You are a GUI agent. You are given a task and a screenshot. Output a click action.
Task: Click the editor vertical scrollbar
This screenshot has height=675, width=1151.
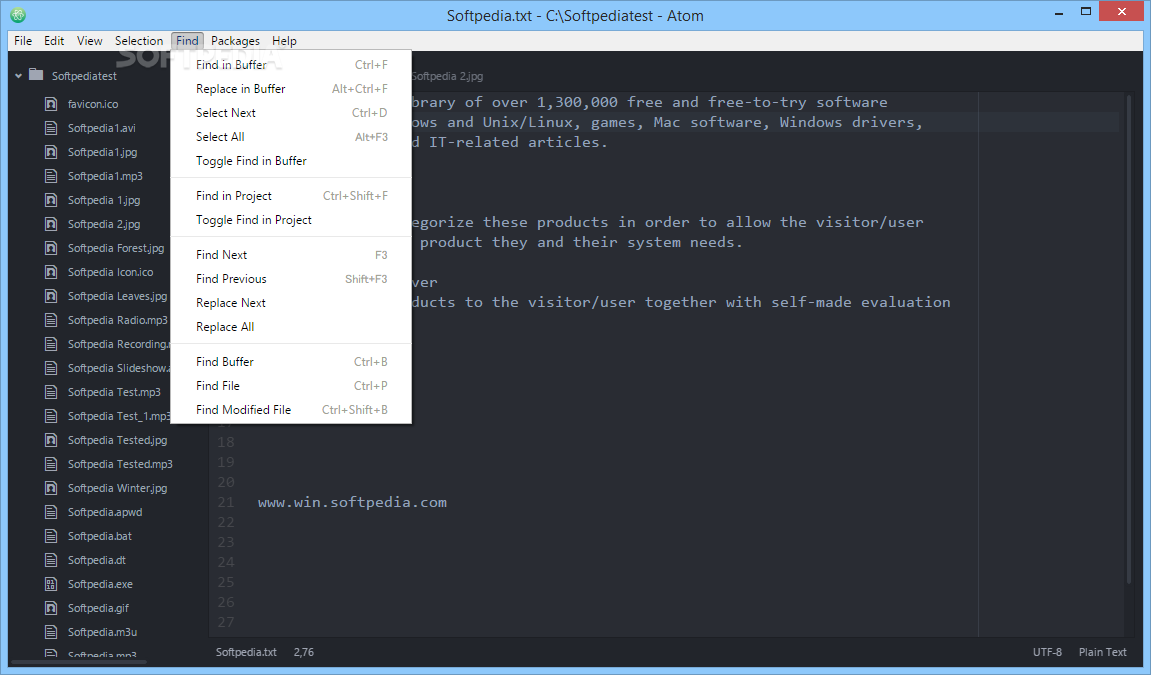coord(1129,338)
